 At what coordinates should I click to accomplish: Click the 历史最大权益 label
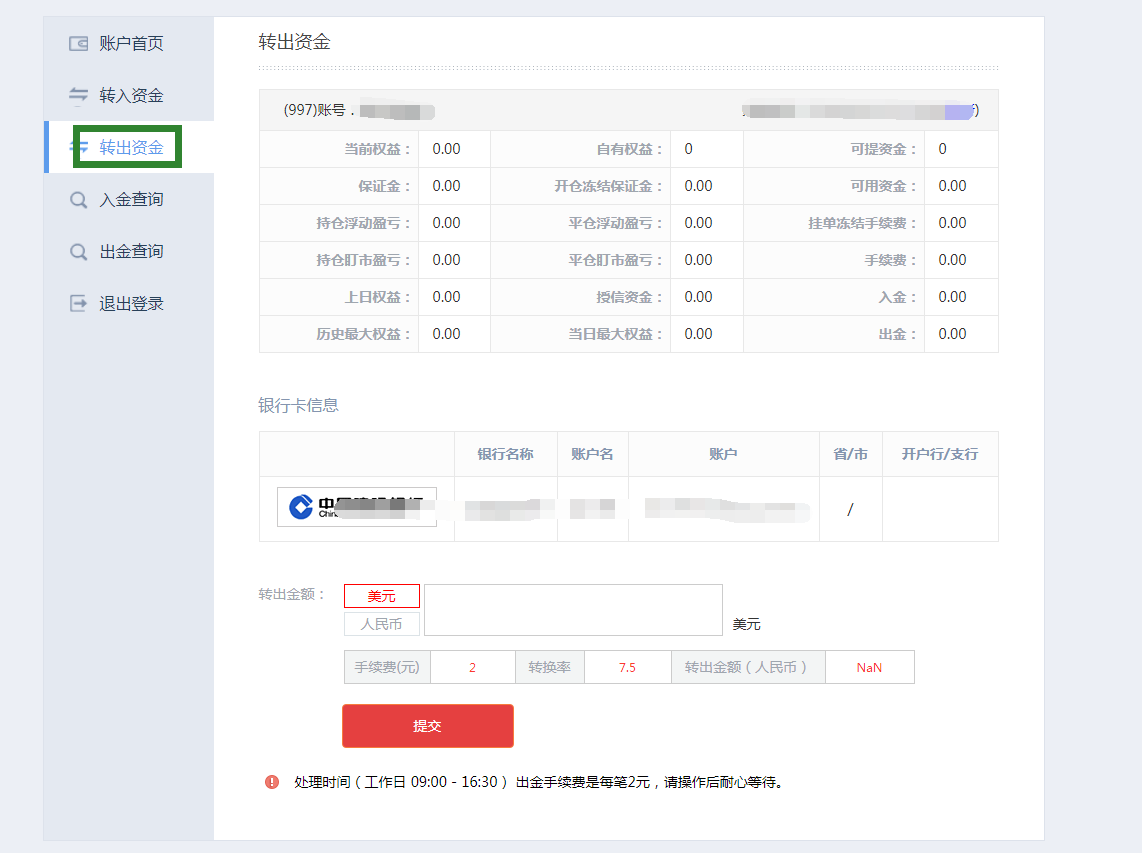click(363, 334)
